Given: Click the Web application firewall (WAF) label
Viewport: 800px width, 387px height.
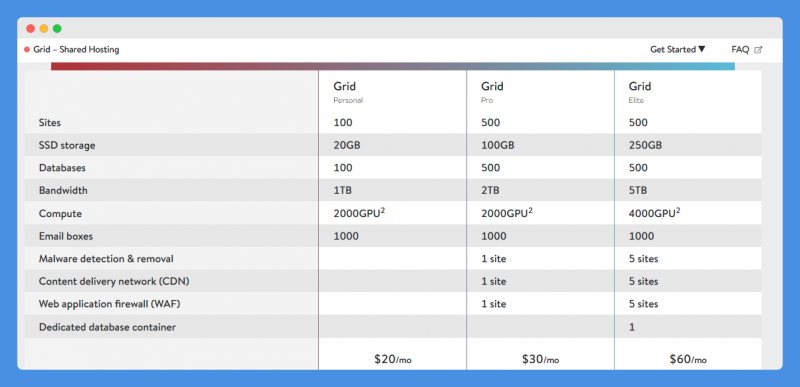Looking at the screenshot, I should point(110,304).
